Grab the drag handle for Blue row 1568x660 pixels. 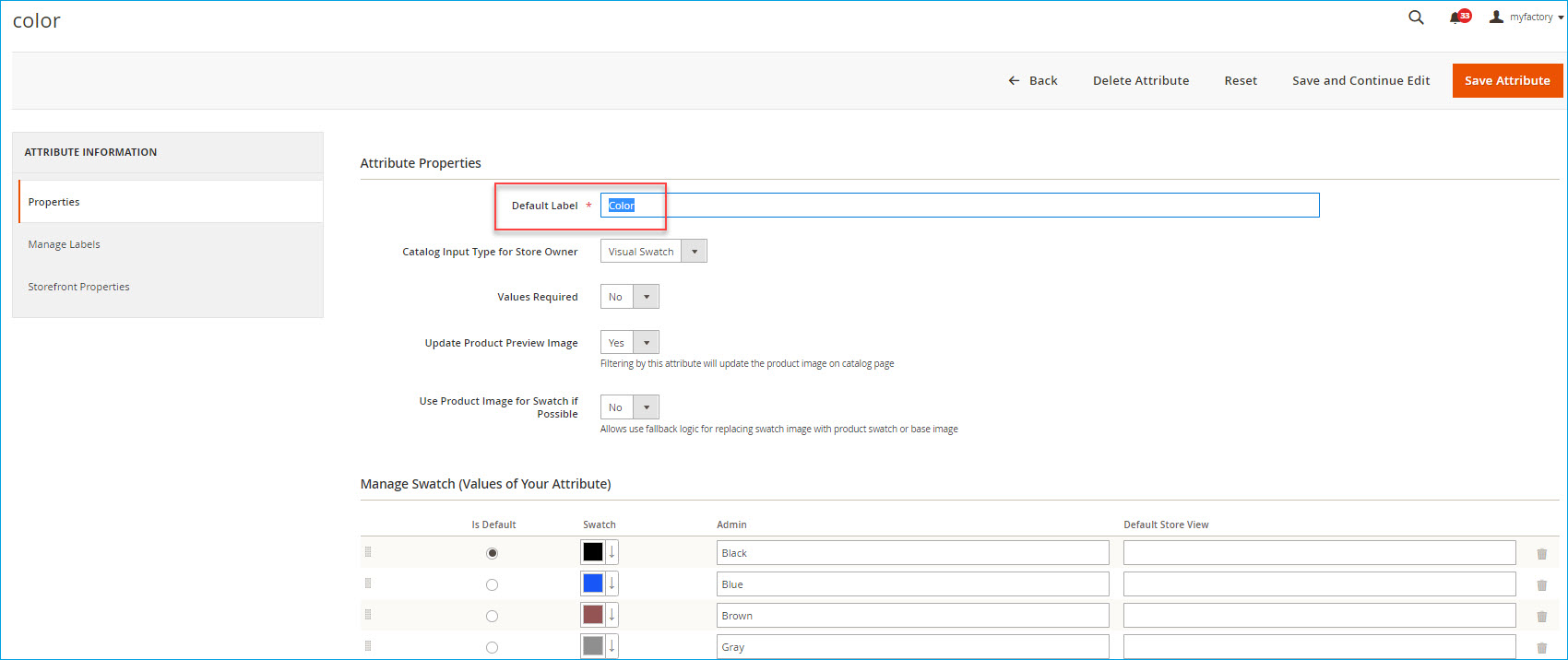[x=368, y=583]
